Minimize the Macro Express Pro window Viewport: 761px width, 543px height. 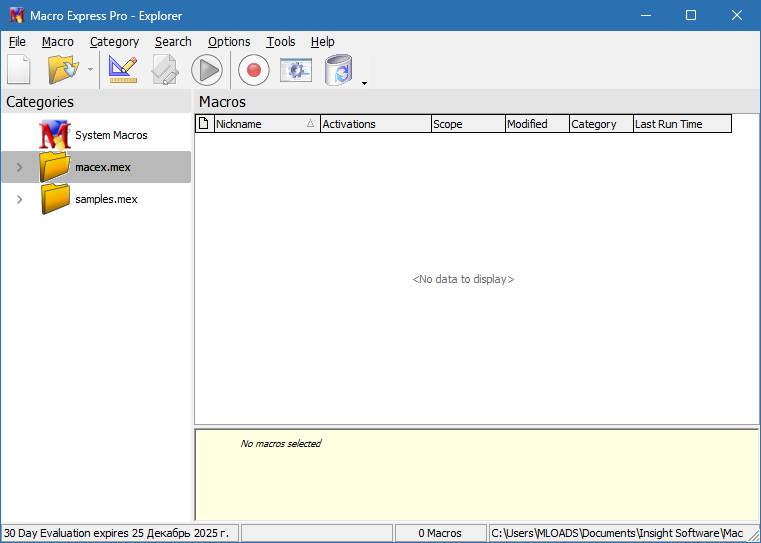tap(645, 16)
